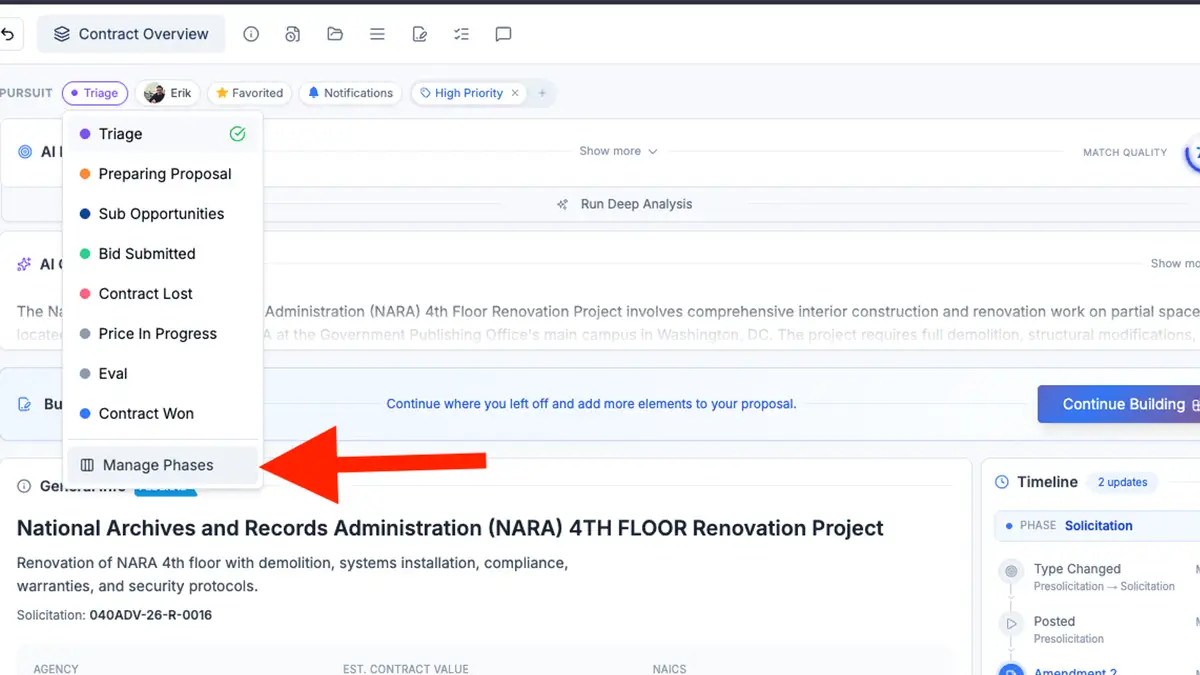Image resolution: width=1200 pixels, height=675 pixels.
Task: Toggle the Favorited star chip
Action: 249,93
